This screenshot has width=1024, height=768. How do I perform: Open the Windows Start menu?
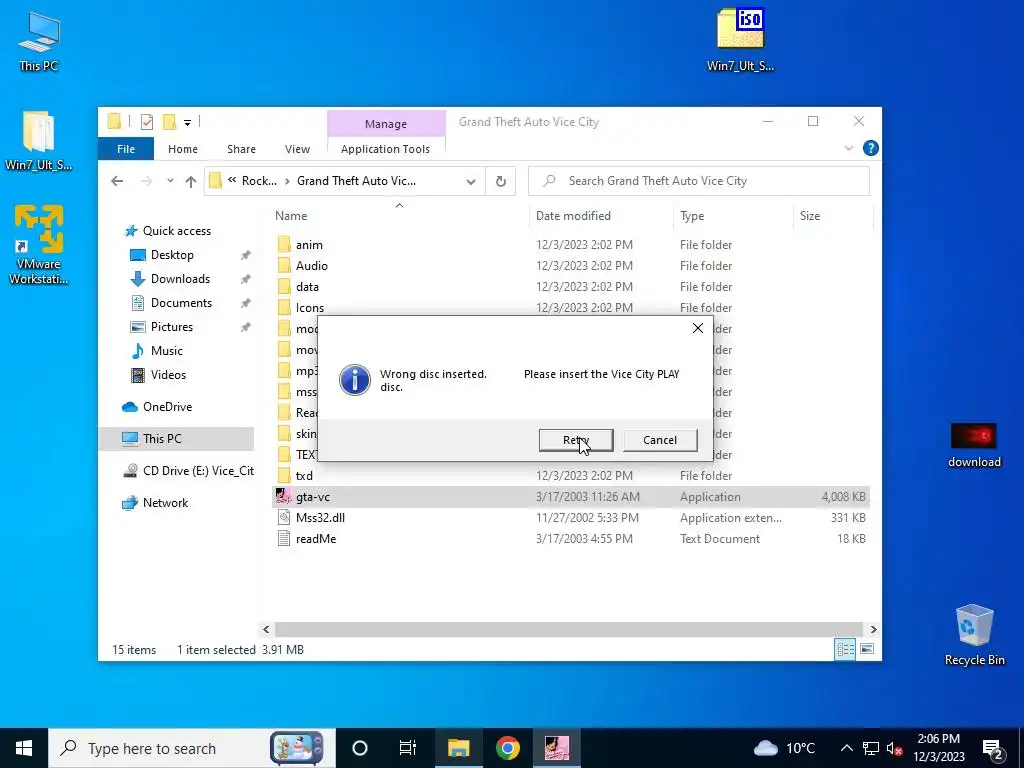[x=24, y=748]
